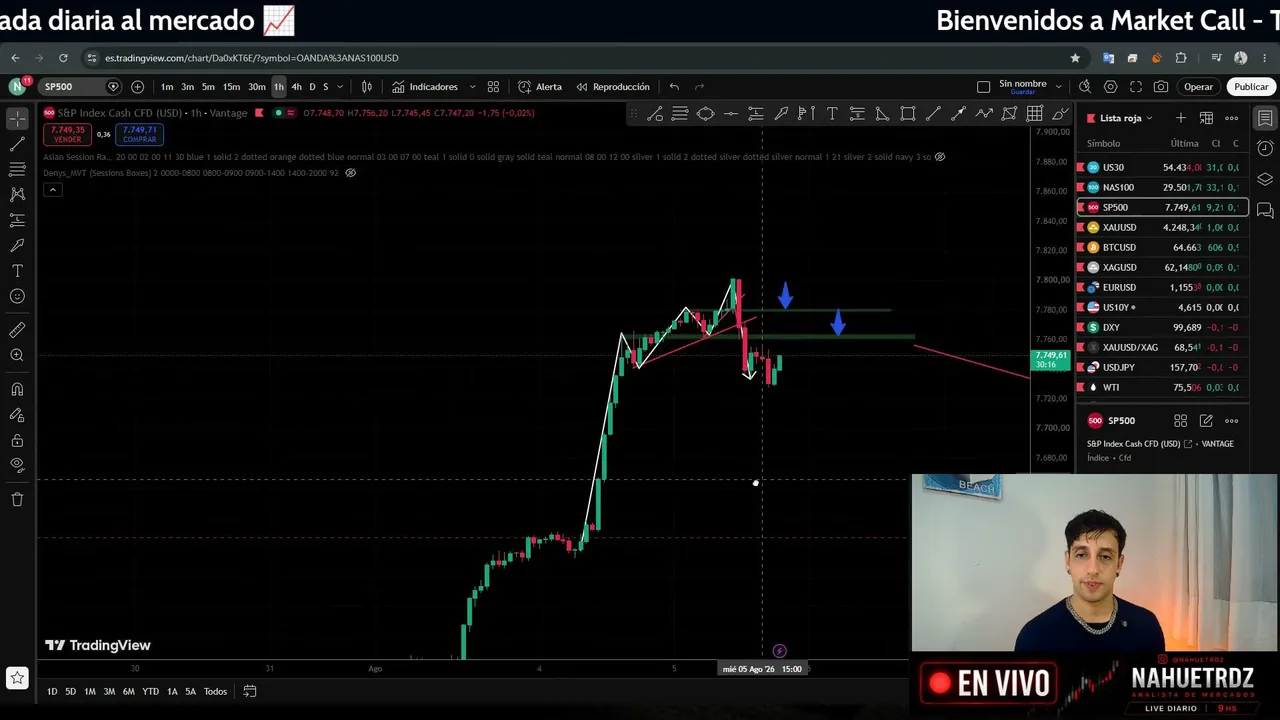Click the add symbol compare plus button
The height and width of the screenshot is (720, 1280).
click(x=137, y=87)
